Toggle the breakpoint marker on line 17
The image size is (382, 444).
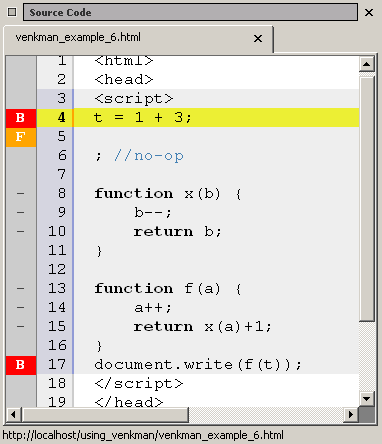pos(21,365)
